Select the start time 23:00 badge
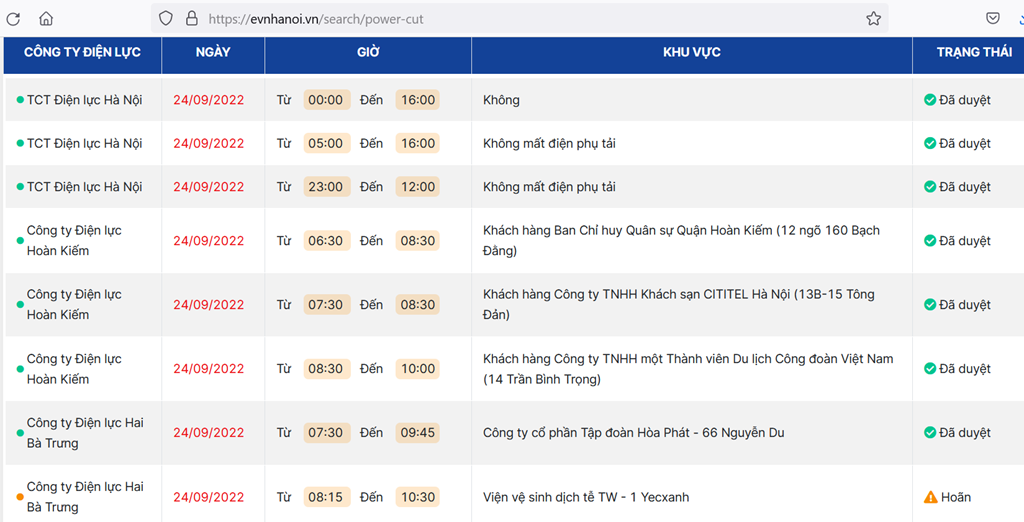 [x=327, y=187]
